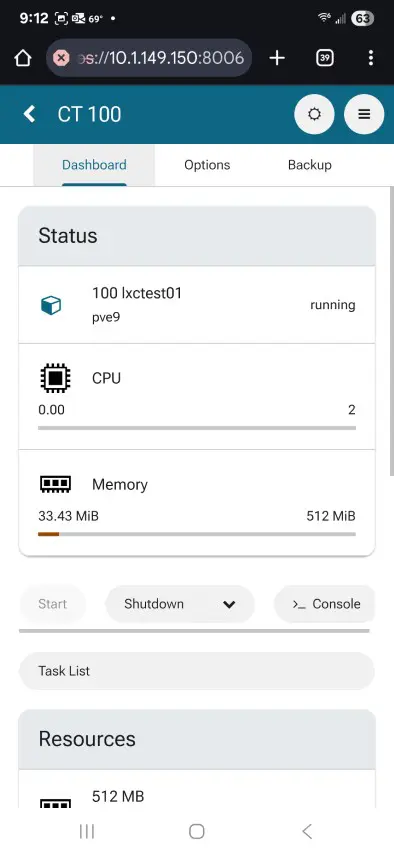Toggle the light/dark theme sun button
Image resolution: width=394 pixels, height=854 pixels.
tap(314, 114)
